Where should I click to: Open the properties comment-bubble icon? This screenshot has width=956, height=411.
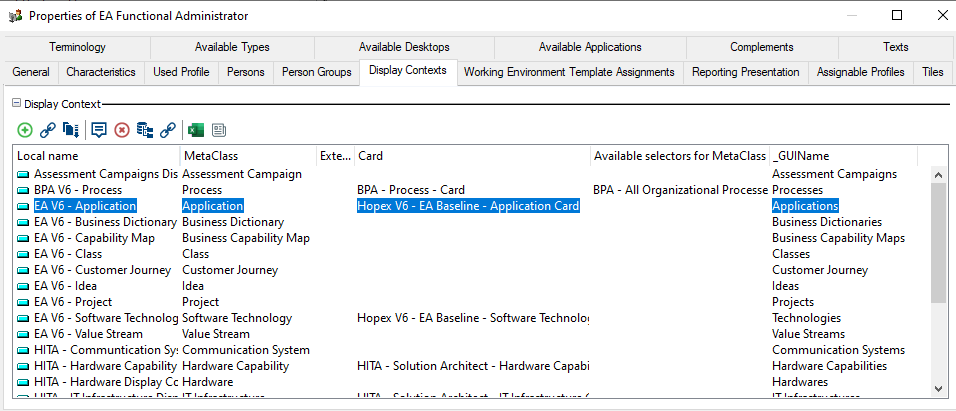coord(99,130)
